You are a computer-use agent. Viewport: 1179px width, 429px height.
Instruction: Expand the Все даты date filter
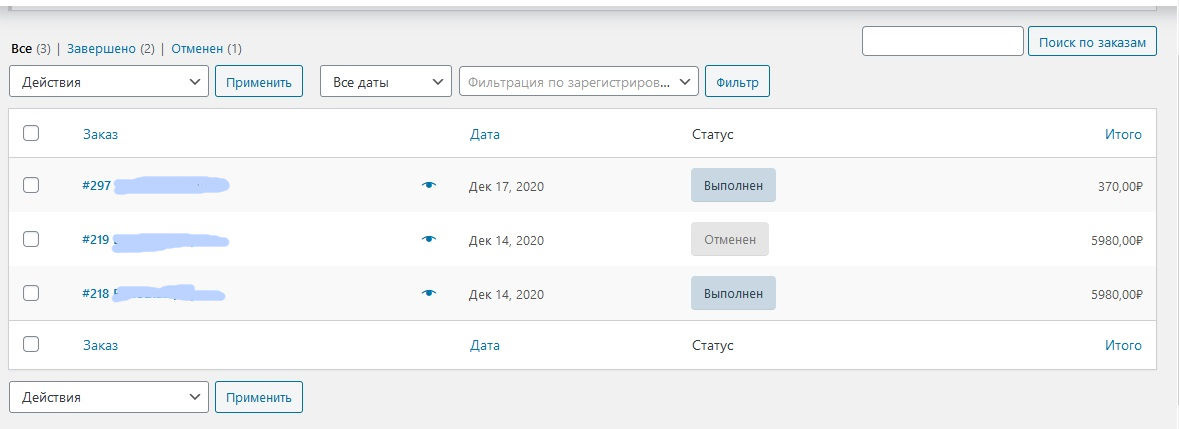tap(385, 82)
